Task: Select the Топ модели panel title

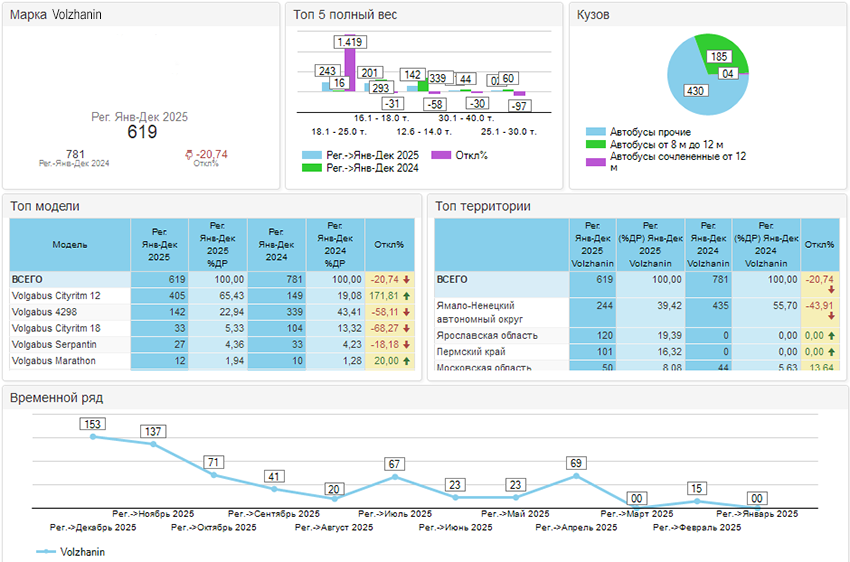Action: click(x=45, y=206)
